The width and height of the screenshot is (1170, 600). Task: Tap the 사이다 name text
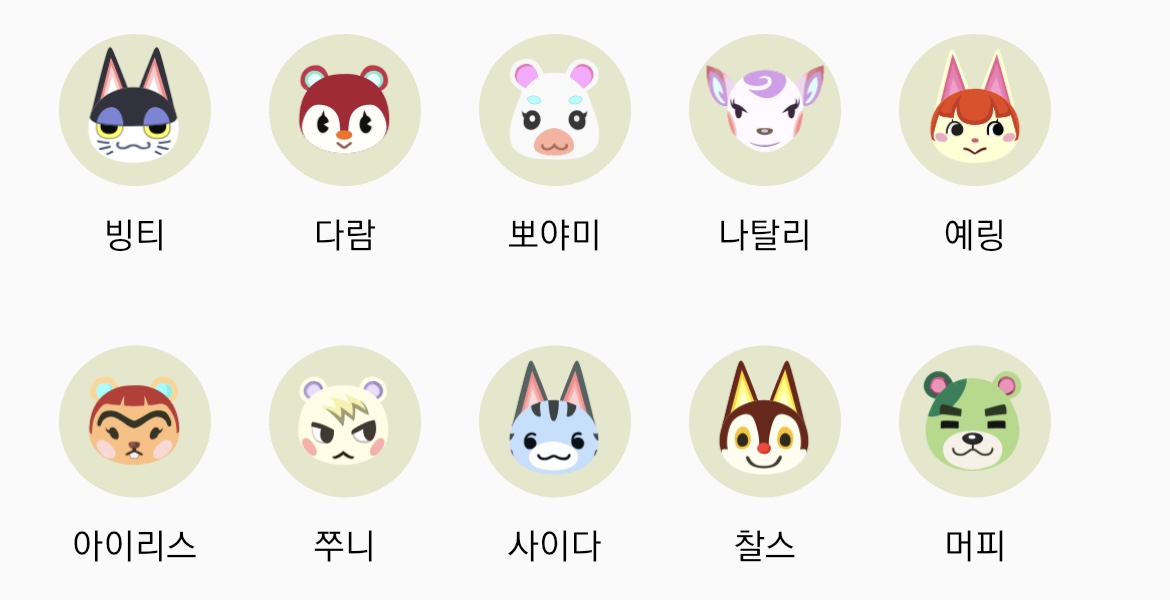tap(554, 546)
